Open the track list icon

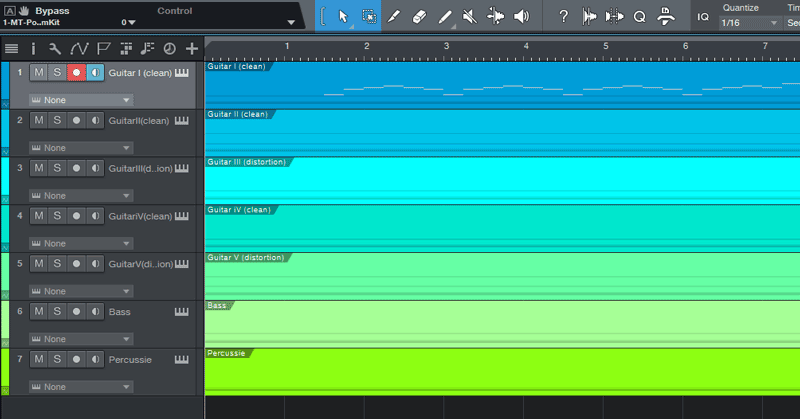[11, 48]
